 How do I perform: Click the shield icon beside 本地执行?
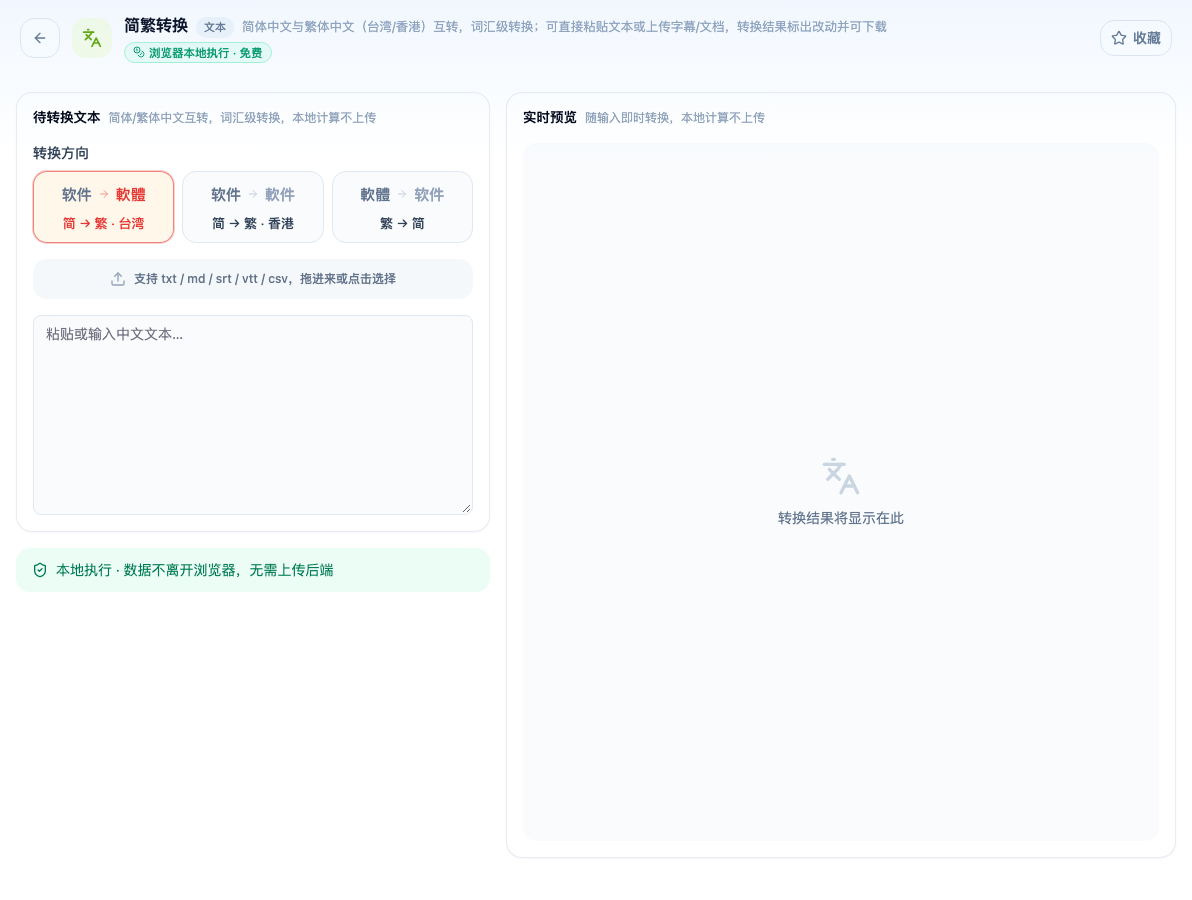click(40, 570)
